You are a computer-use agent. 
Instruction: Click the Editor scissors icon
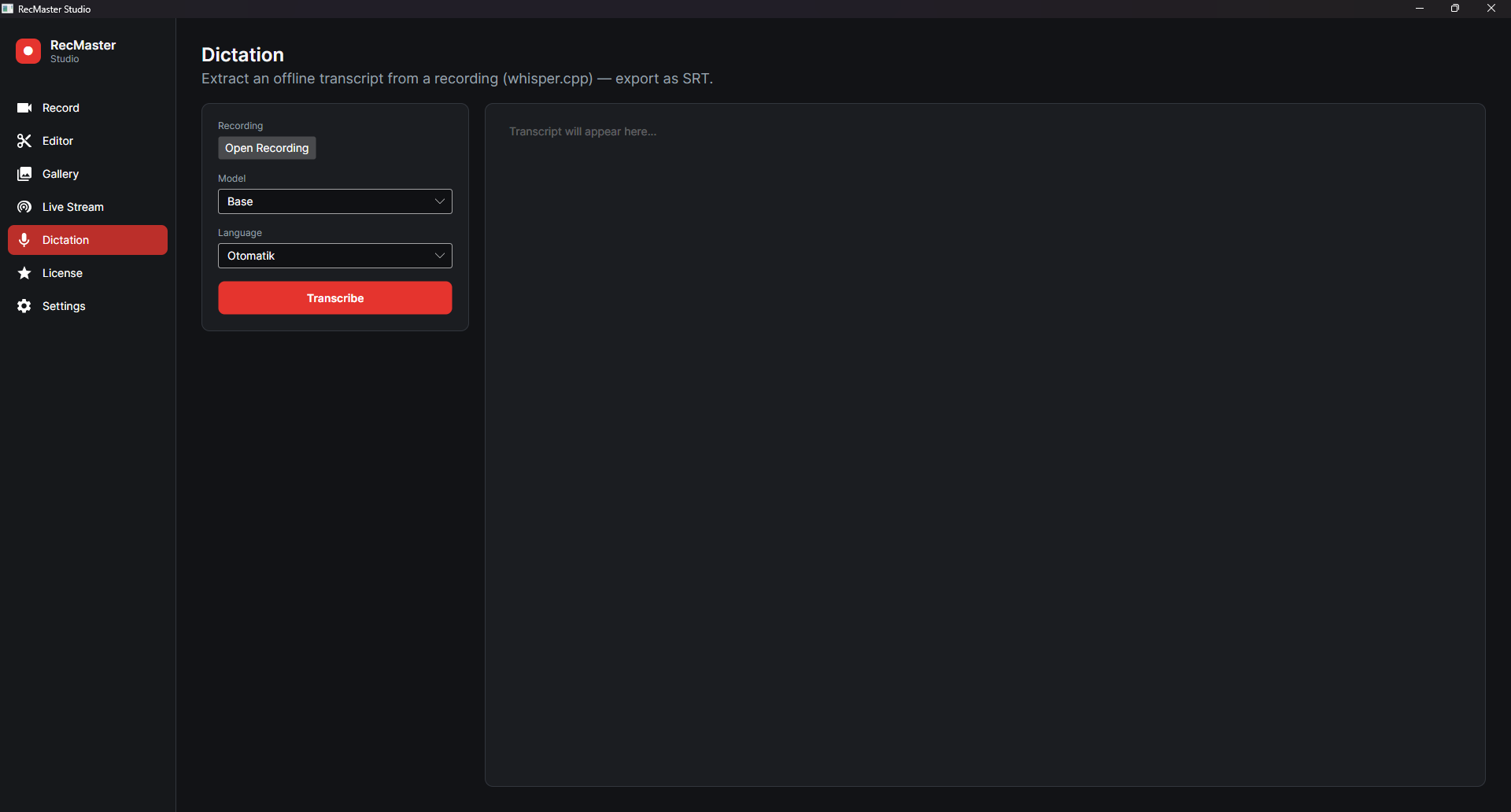(24, 141)
